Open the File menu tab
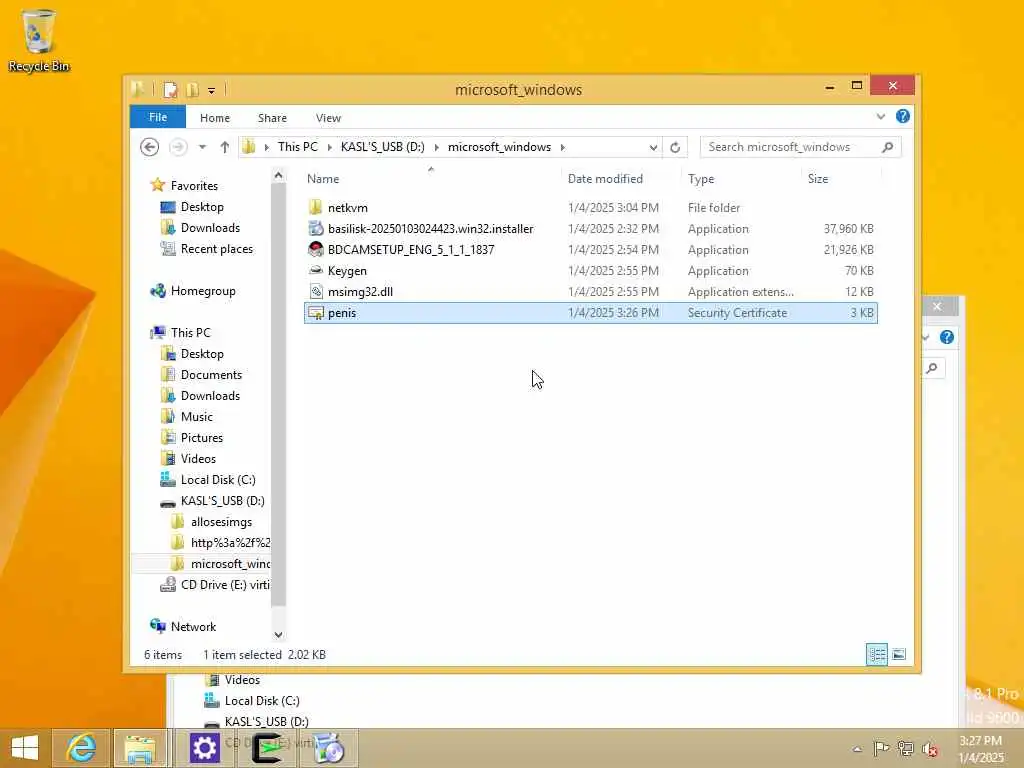Screen dimensions: 1024x768 pyautogui.click(x=157, y=117)
